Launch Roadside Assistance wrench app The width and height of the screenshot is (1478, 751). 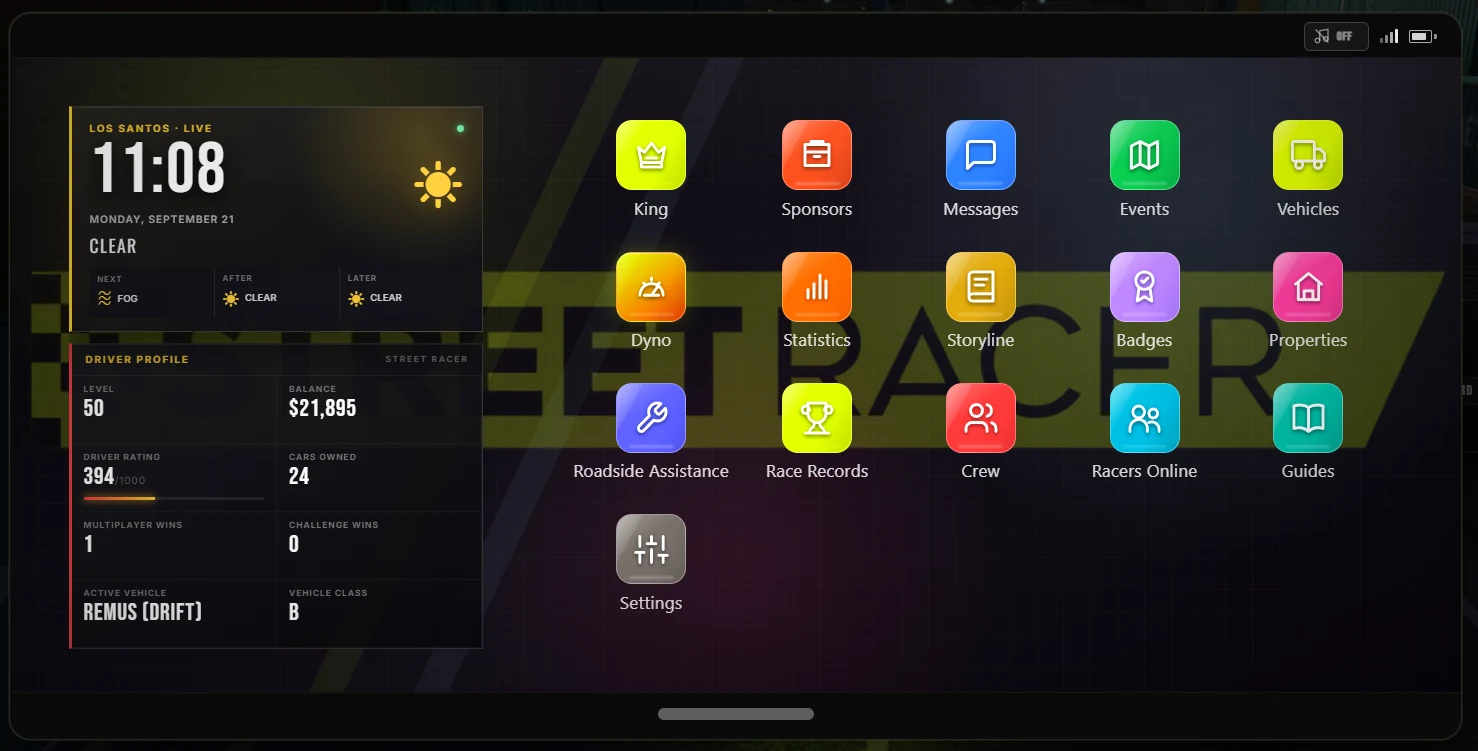click(651, 418)
